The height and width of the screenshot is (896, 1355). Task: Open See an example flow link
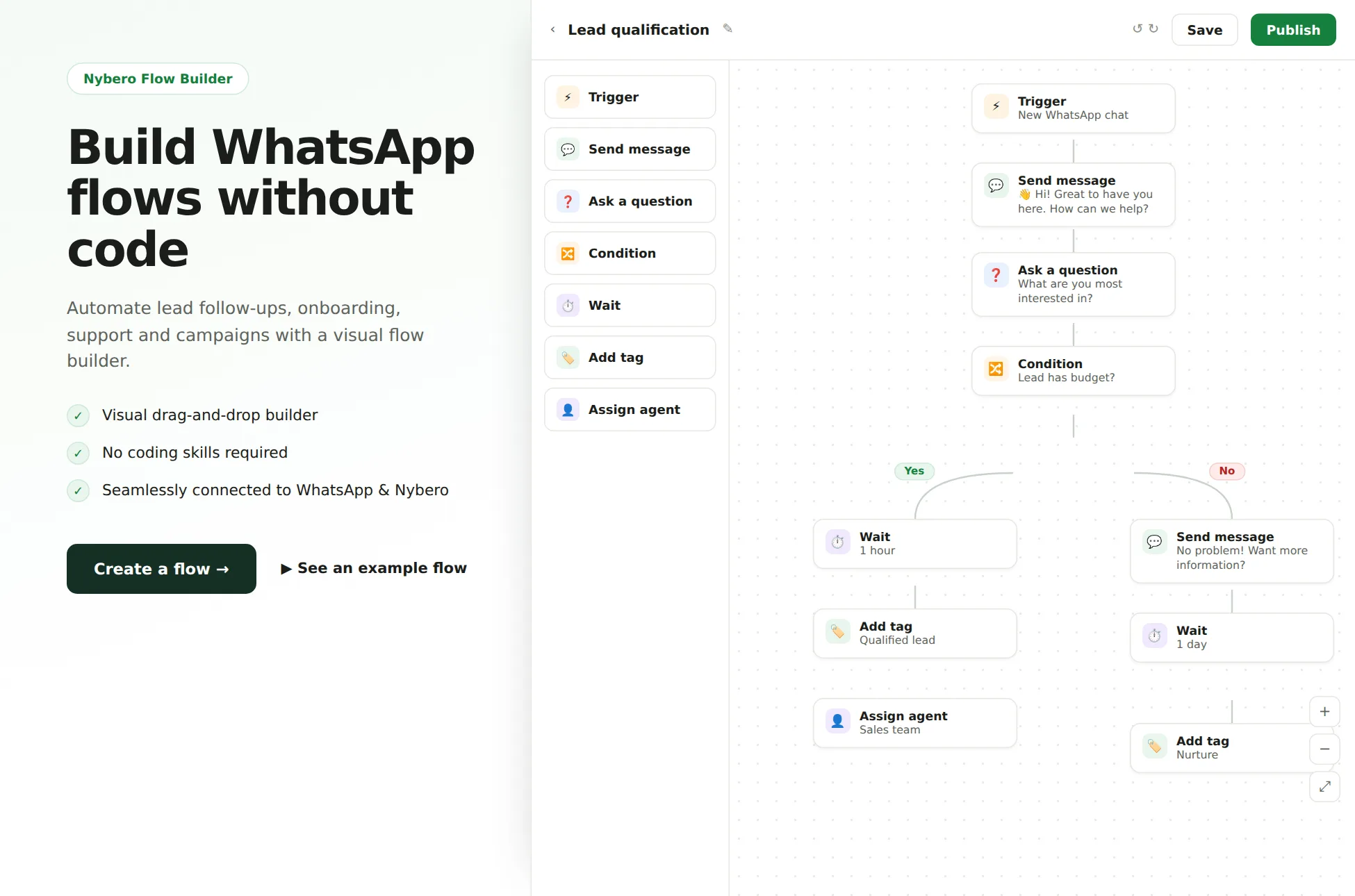coord(374,568)
